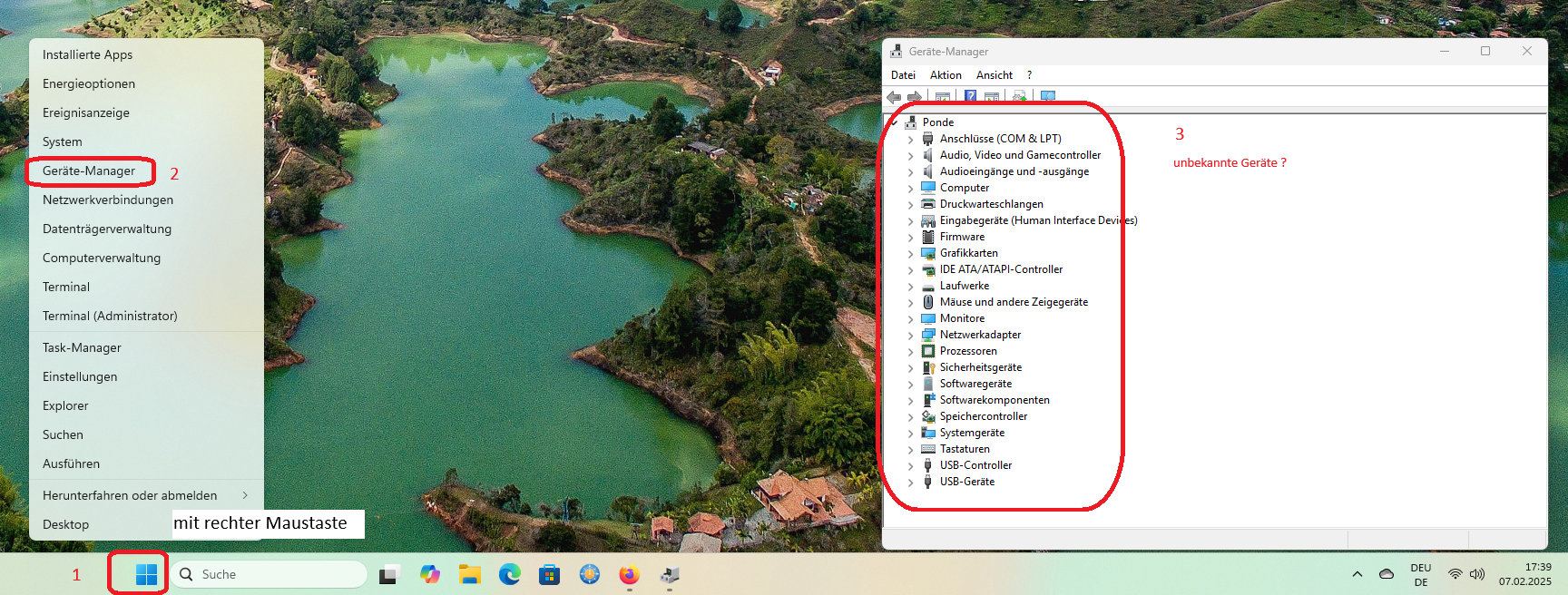The image size is (1568, 595).
Task: Expand the IDE ATA/ATAPI-Controller category
Action: tap(911, 269)
